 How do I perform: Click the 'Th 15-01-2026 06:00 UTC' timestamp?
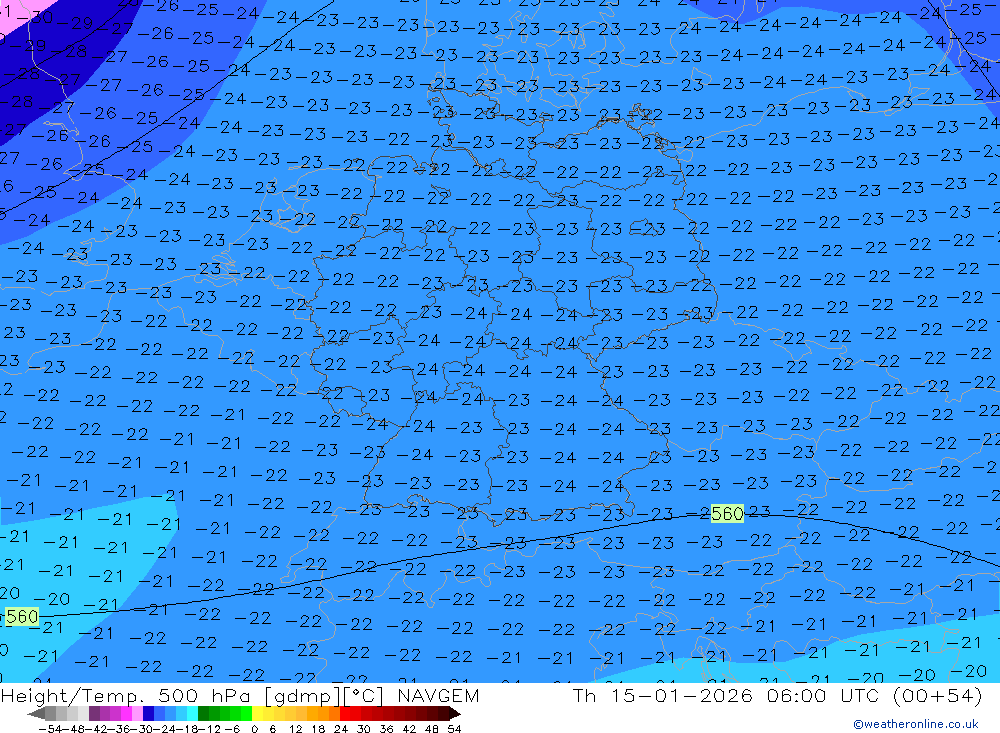tap(726, 695)
